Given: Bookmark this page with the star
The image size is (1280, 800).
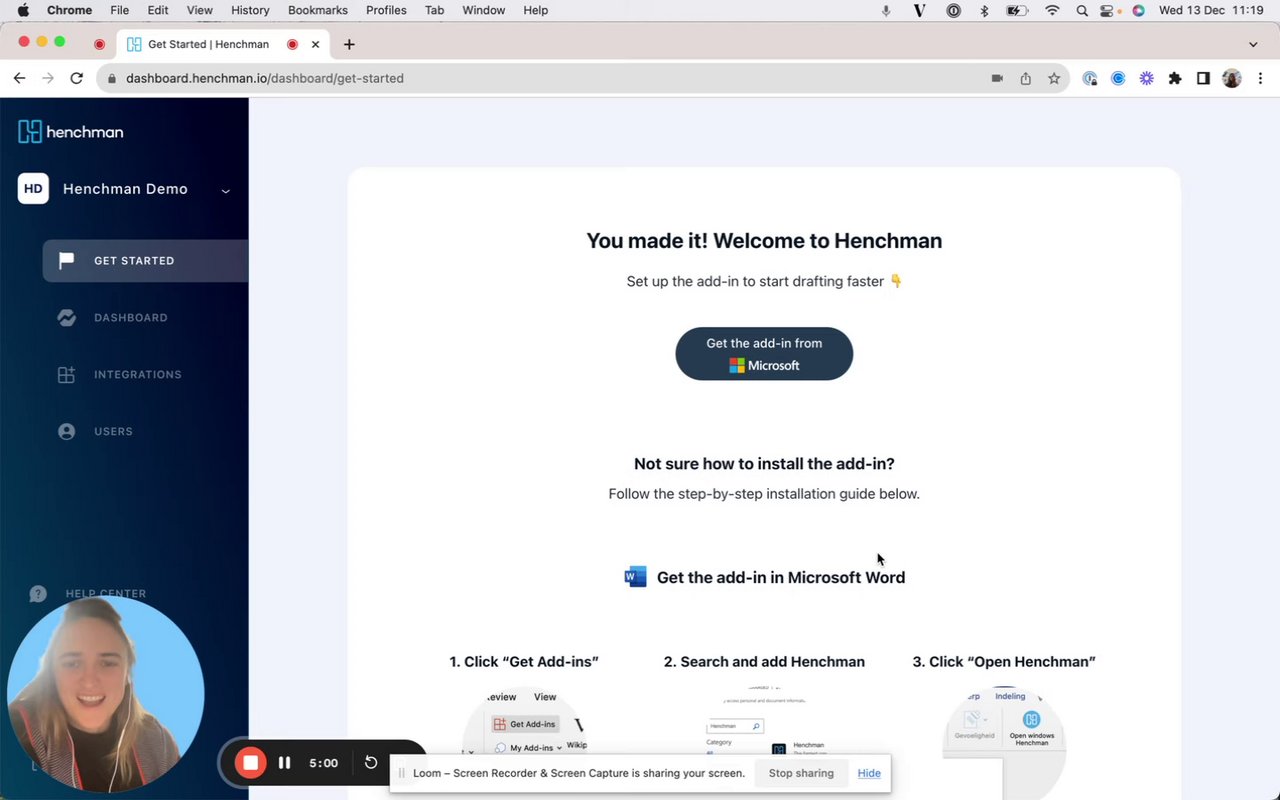Looking at the screenshot, I should 1054,78.
